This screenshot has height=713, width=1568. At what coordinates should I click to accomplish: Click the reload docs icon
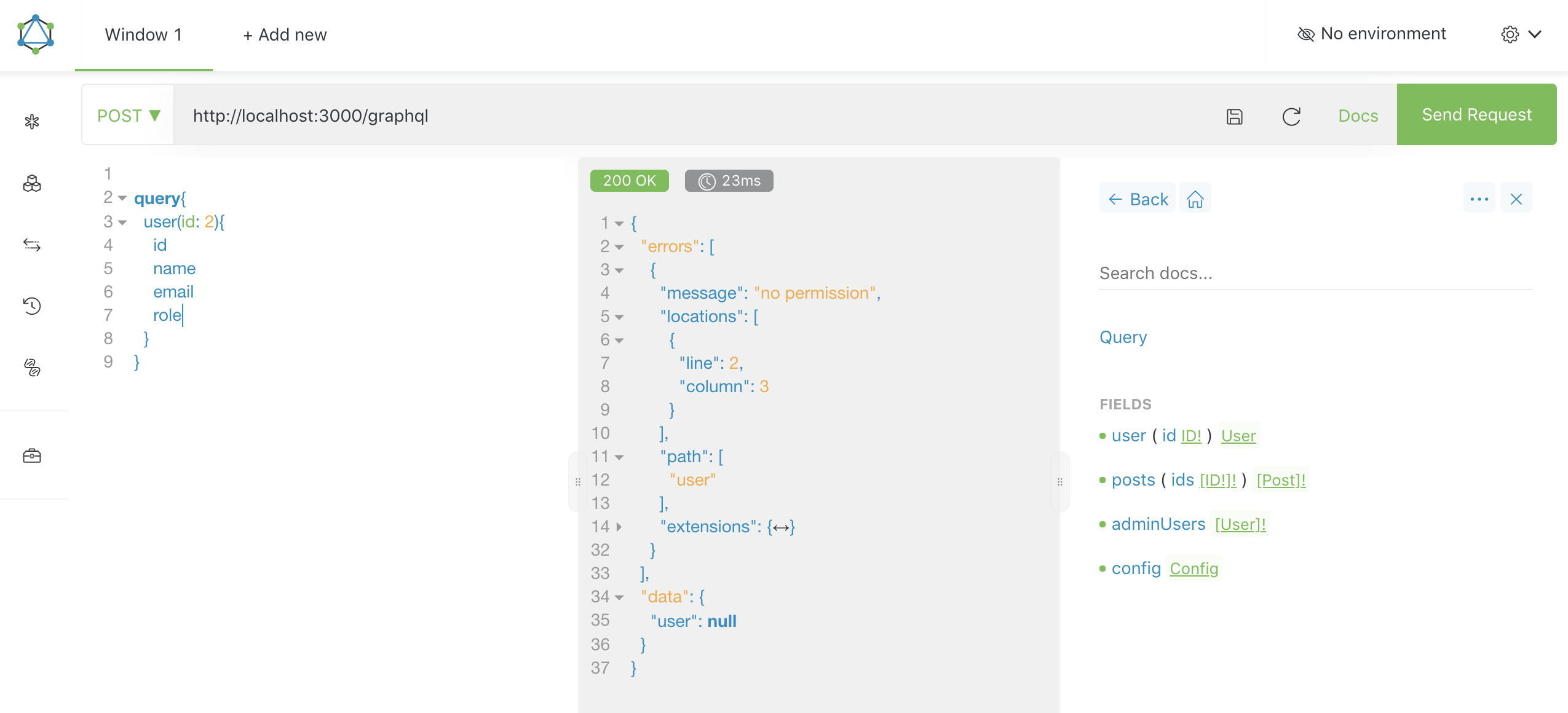point(1291,116)
